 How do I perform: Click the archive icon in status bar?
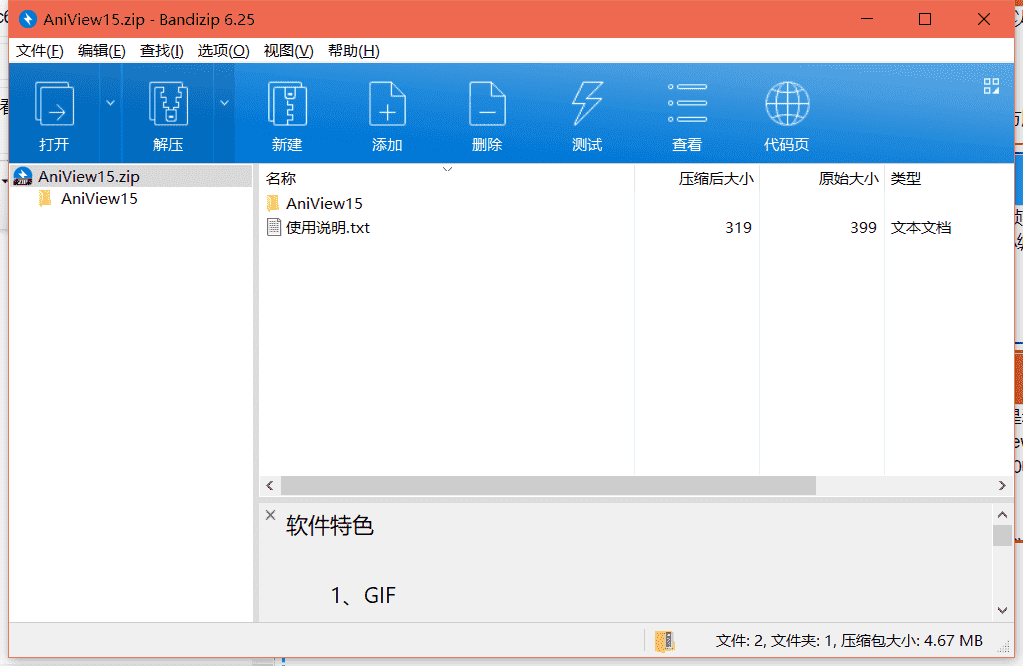[664, 641]
